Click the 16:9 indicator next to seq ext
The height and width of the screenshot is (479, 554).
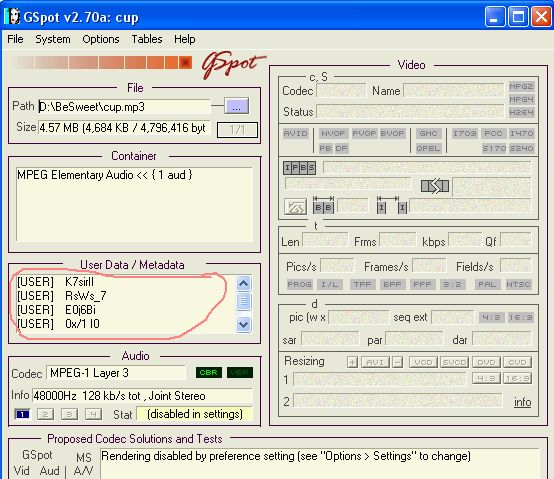520,318
